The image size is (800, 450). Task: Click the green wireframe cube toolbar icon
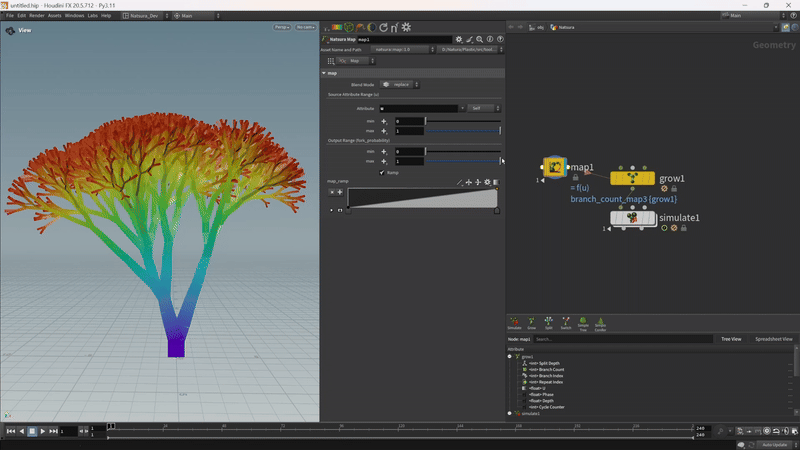click(348, 28)
